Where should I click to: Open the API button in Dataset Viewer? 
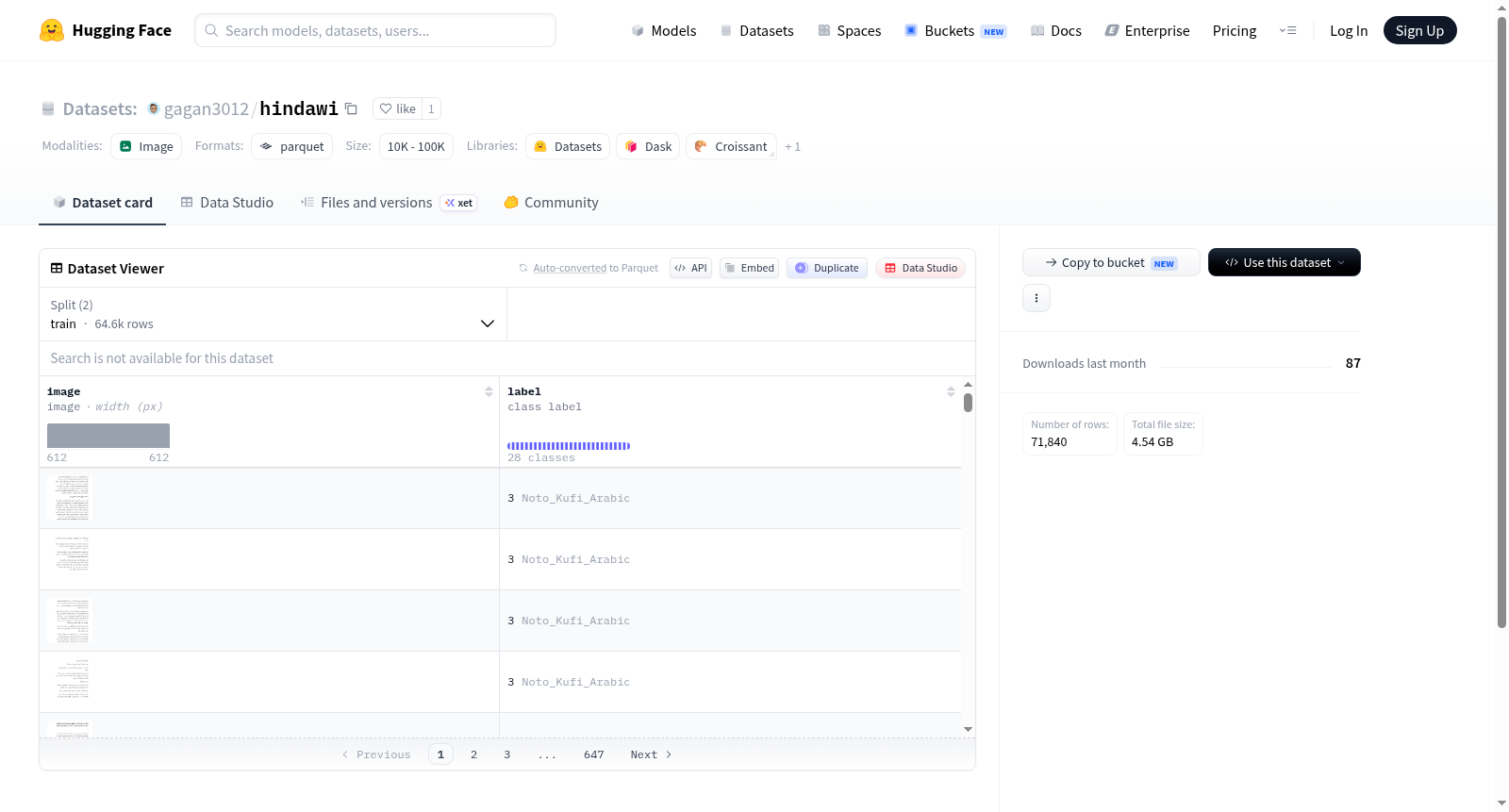pyautogui.click(x=690, y=268)
